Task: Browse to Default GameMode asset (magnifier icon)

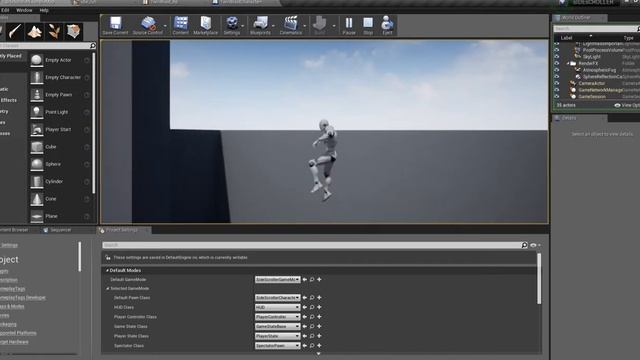Action: (312, 280)
